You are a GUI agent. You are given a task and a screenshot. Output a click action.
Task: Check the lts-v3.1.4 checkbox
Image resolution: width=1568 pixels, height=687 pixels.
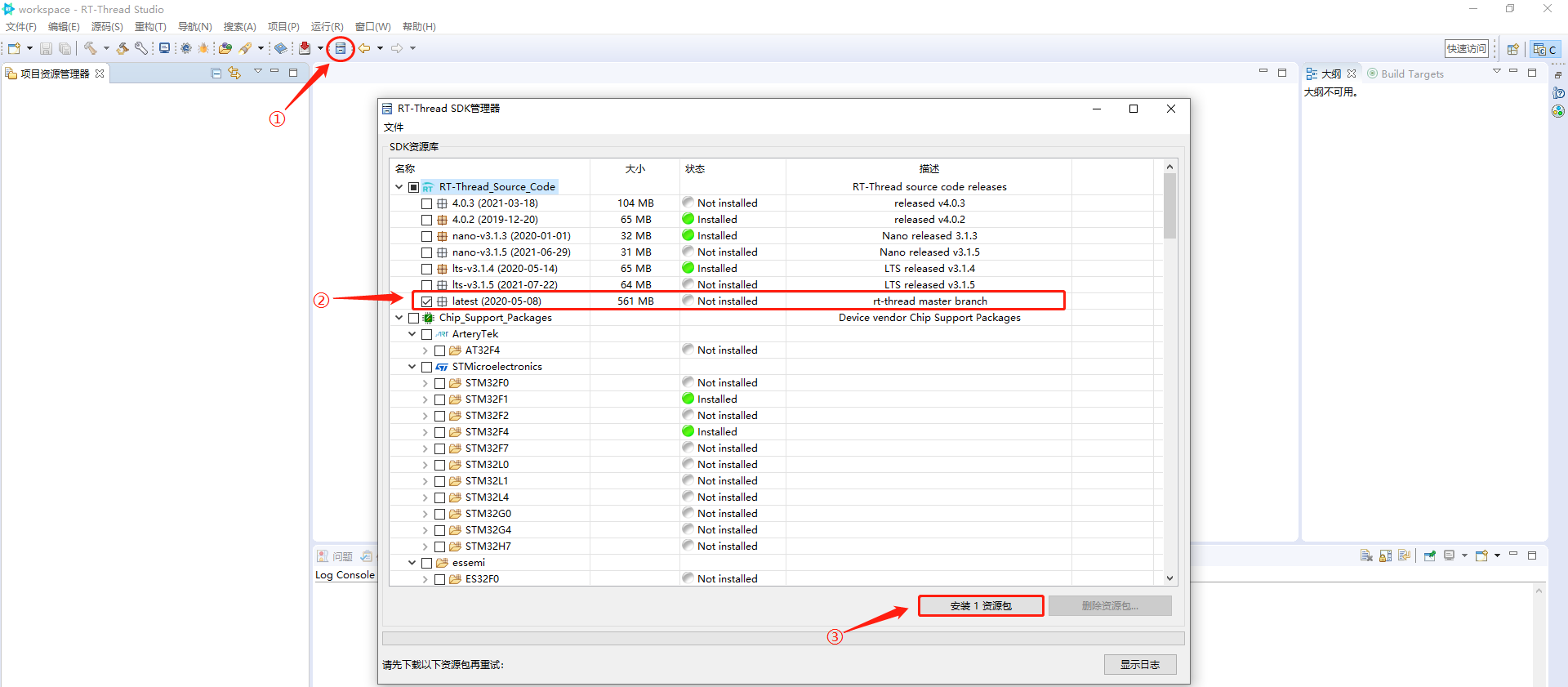(x=426, y=269)
